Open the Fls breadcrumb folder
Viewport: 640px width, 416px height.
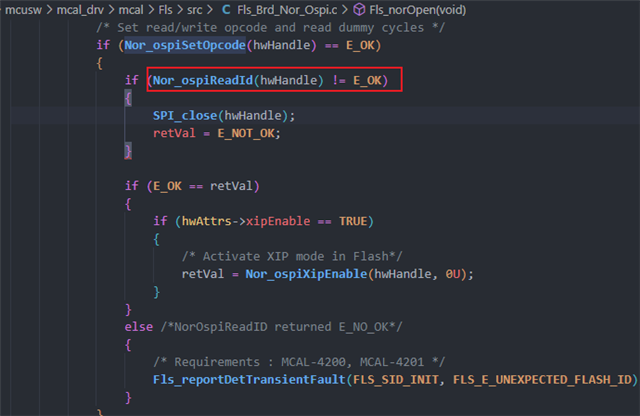165,10
